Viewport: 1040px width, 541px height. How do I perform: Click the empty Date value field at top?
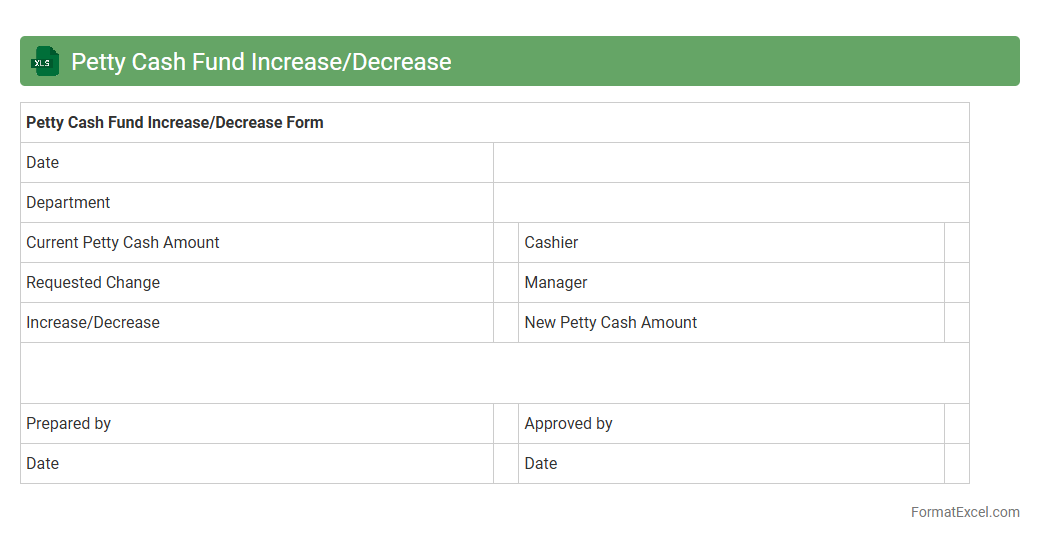point(730,163)
